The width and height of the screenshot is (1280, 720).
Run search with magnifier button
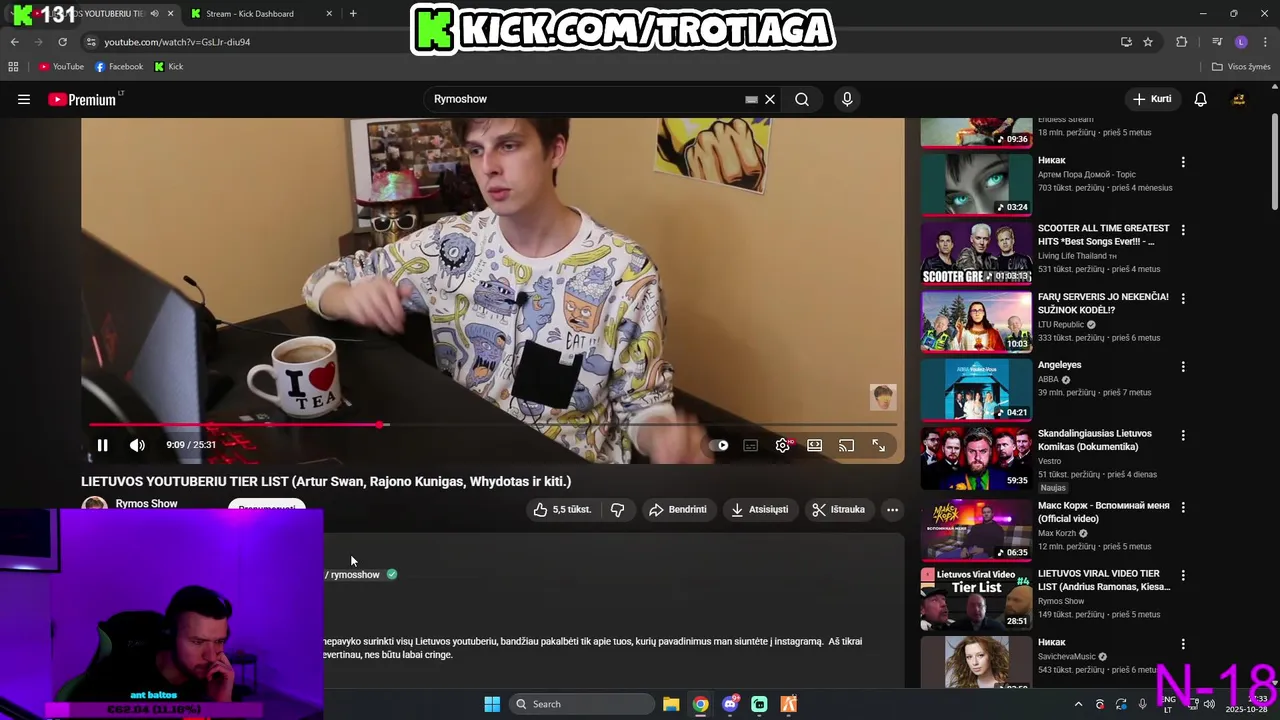802,99
